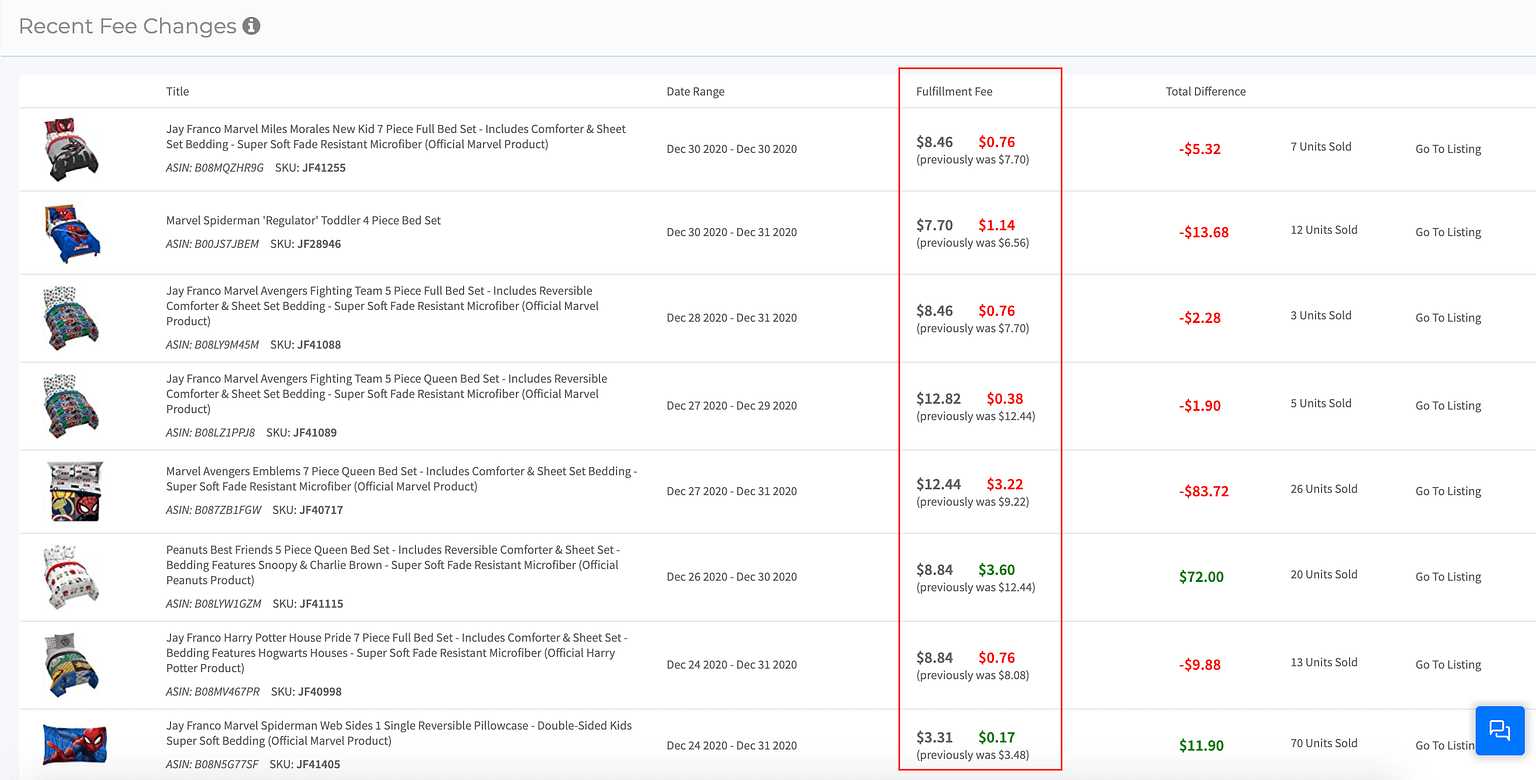Open Avengers Fighting Team Full set thumbnail
Screen dimensions: 1536x780
72,318
